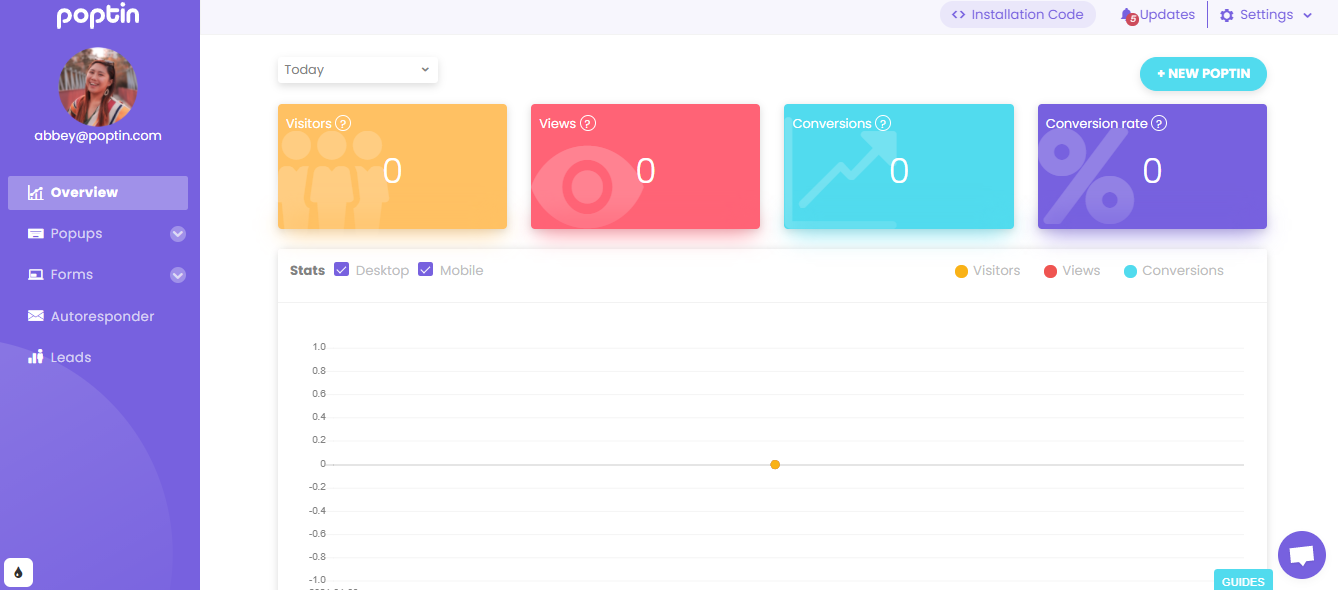Open the Today date range dropdown
This screenshot has height=590, width=1338.
357,70
